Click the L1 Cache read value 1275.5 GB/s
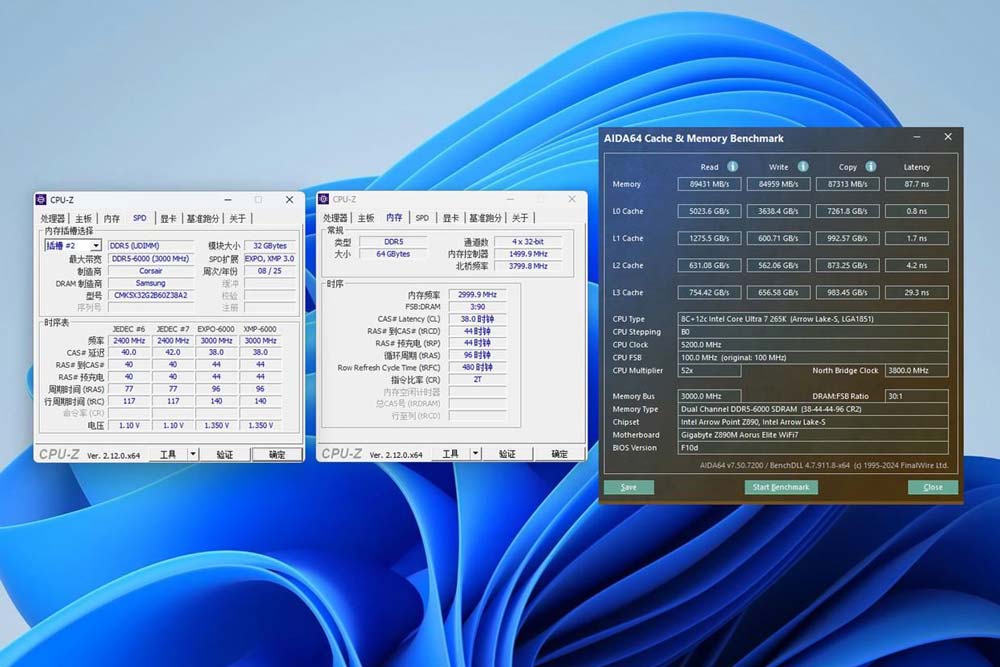 pyautogui.click(x=709, y=238)
